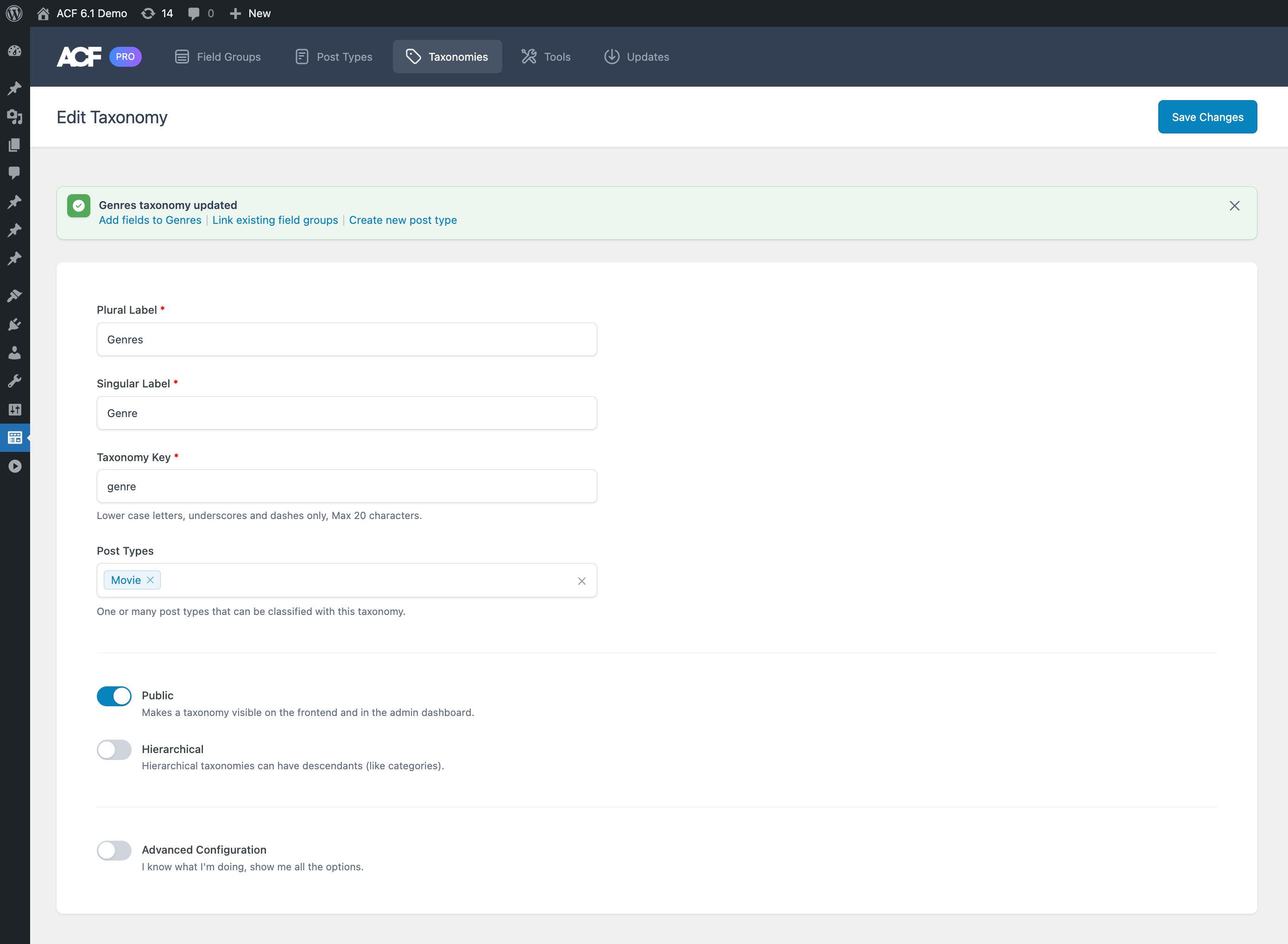Enable the Hierarchical toggle
The height and width of the screenshot is (944, 1288).
click(114, 750)
